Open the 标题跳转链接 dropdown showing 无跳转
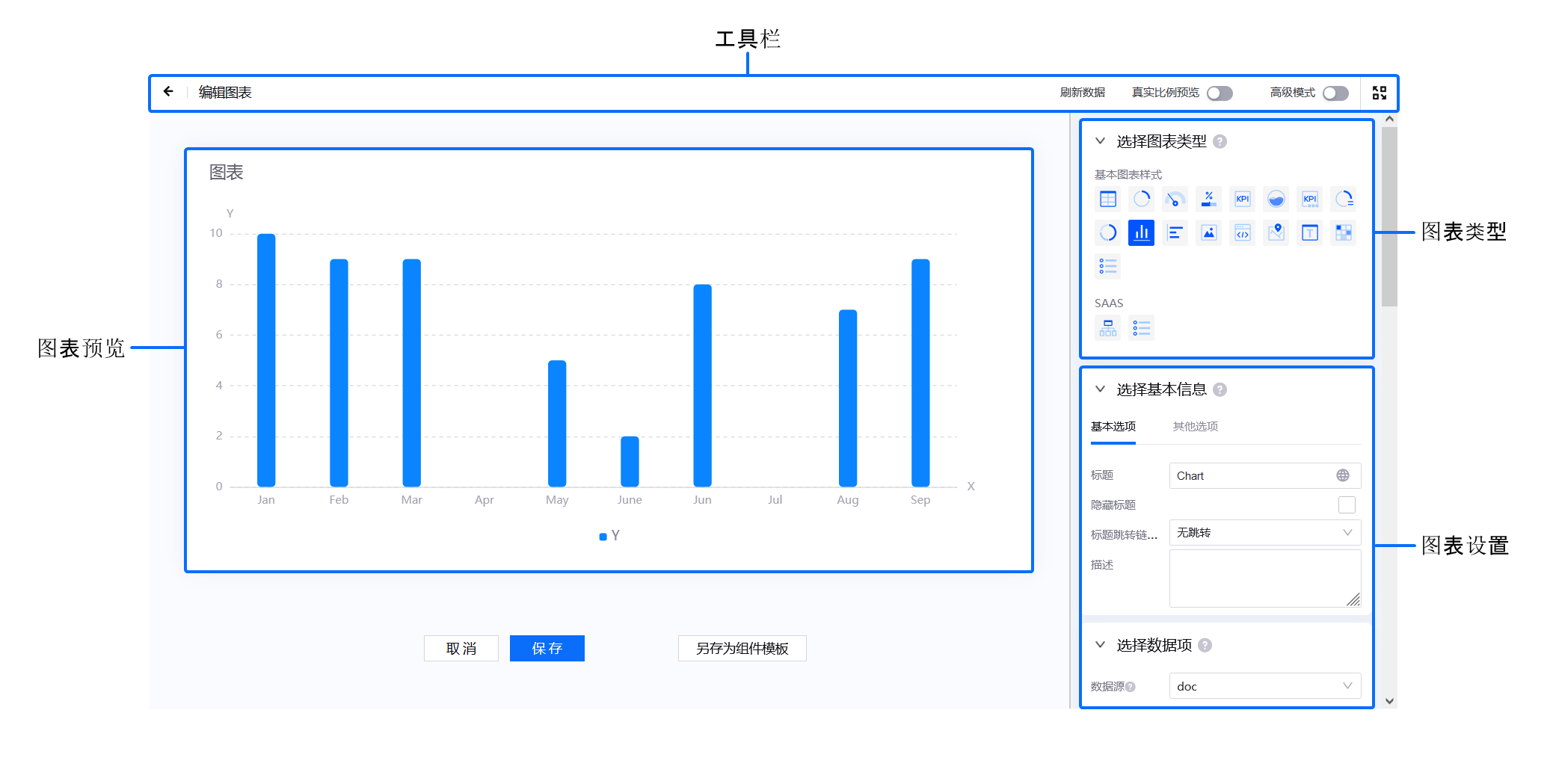 coord(1265,533)
